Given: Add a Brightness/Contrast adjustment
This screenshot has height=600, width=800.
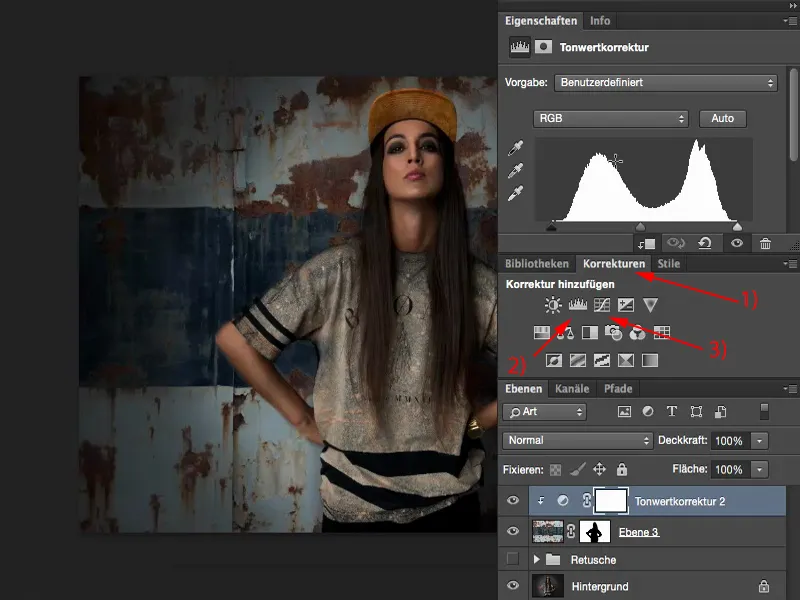Looking at the screenshot, I should click(553, 305).
